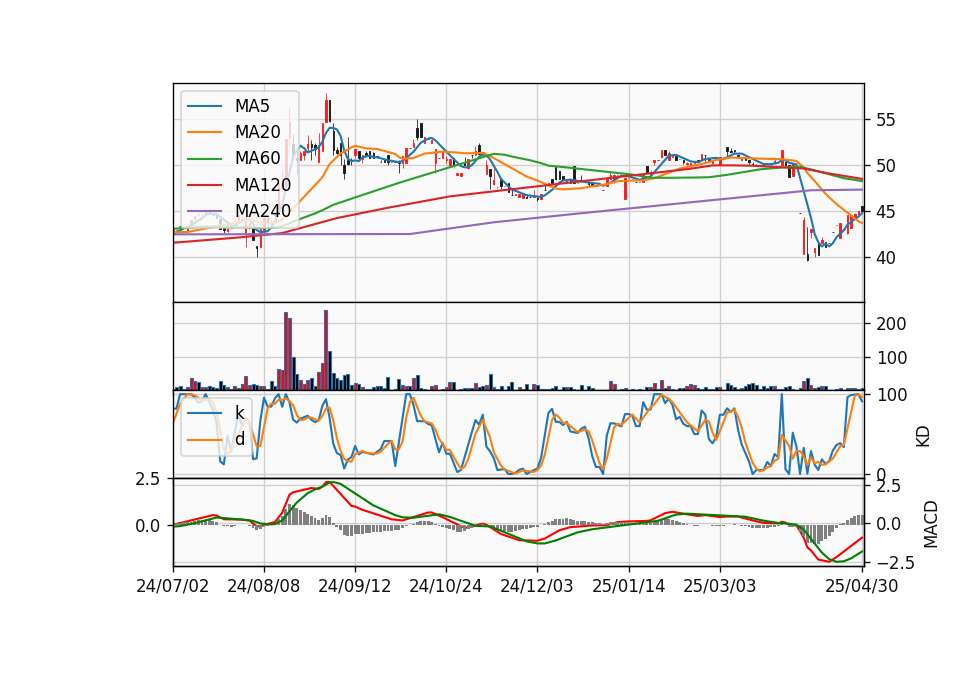Click the price axis value 45
The height and width of the screenshot is (690, 960).
(885, 212)
